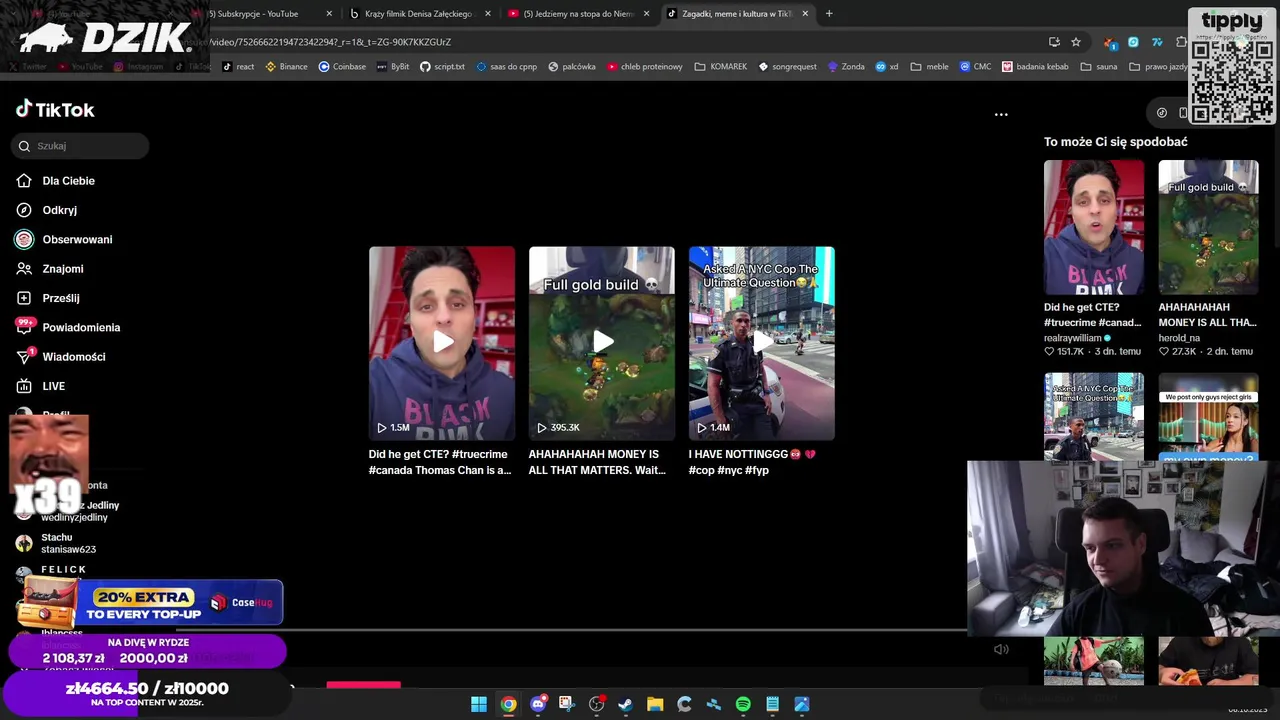Image resolution: width=1280 pixels, height=720 pixels.
Task: Close the Subskrypcje - YouTube tab
Action: 329,14
